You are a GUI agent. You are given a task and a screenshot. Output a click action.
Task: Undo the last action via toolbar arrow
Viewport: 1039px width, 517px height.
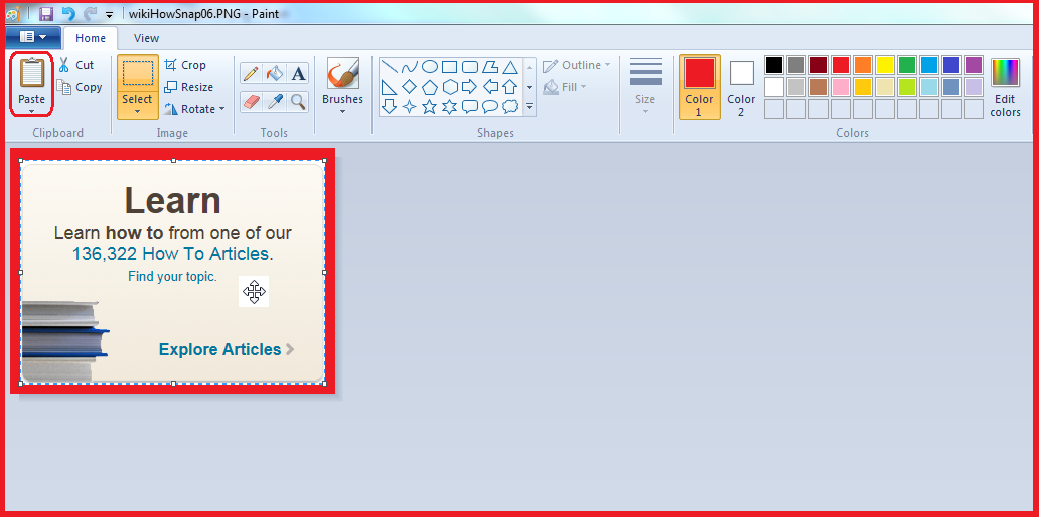pyautogui.click(x=68, y=13)
